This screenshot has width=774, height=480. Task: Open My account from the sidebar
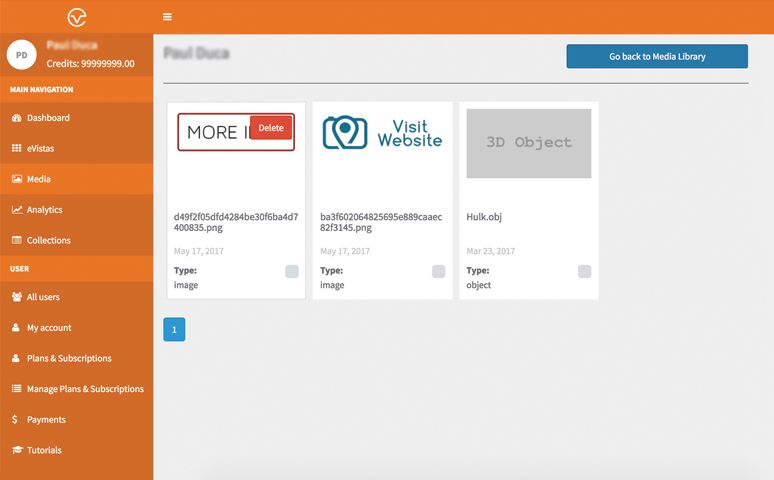click(x=49, y=328)
